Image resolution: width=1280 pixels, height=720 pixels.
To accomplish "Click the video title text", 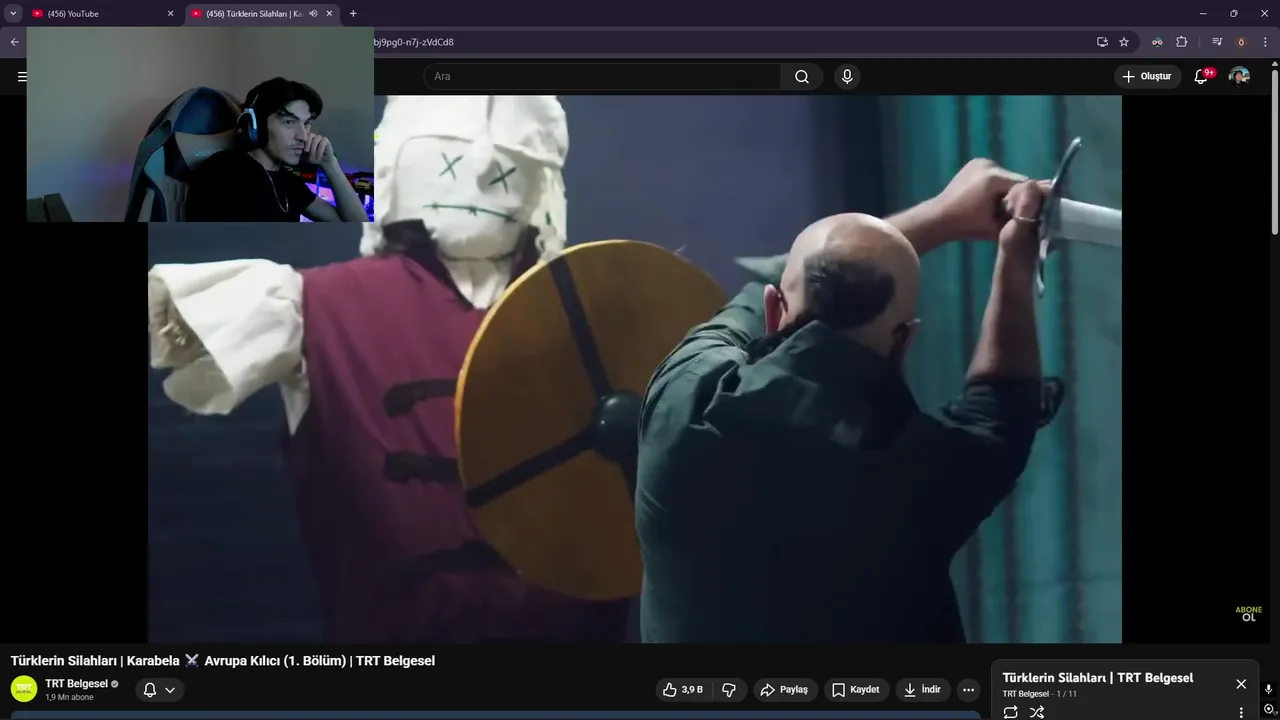I will [223, 661].
